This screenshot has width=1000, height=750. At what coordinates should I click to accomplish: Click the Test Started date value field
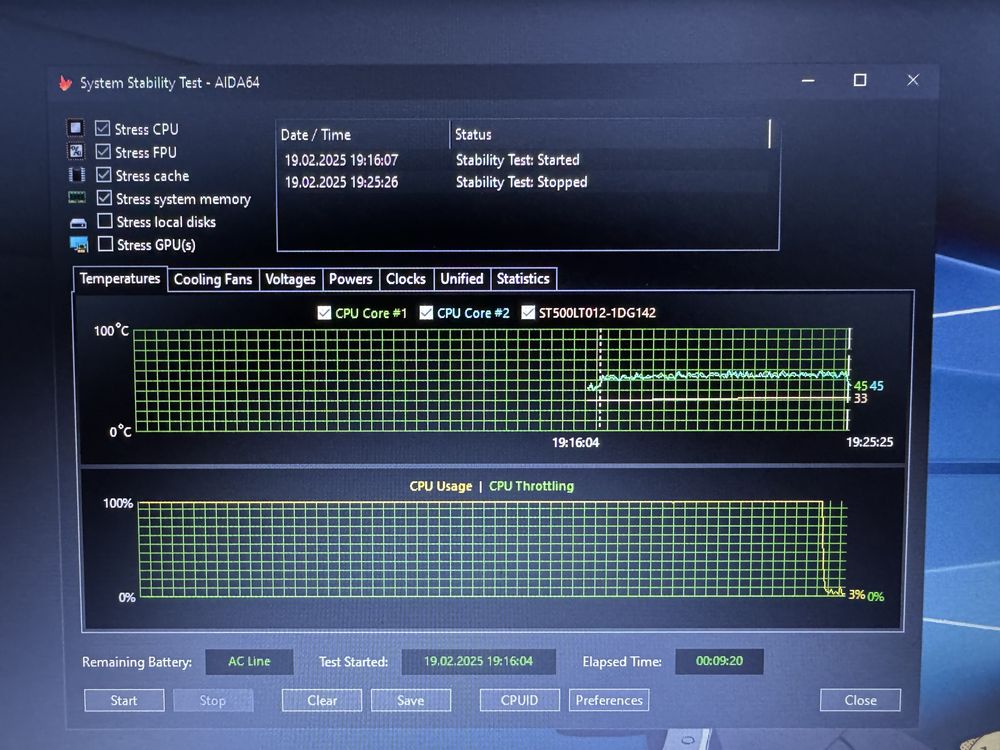click(x=478, y=661)
